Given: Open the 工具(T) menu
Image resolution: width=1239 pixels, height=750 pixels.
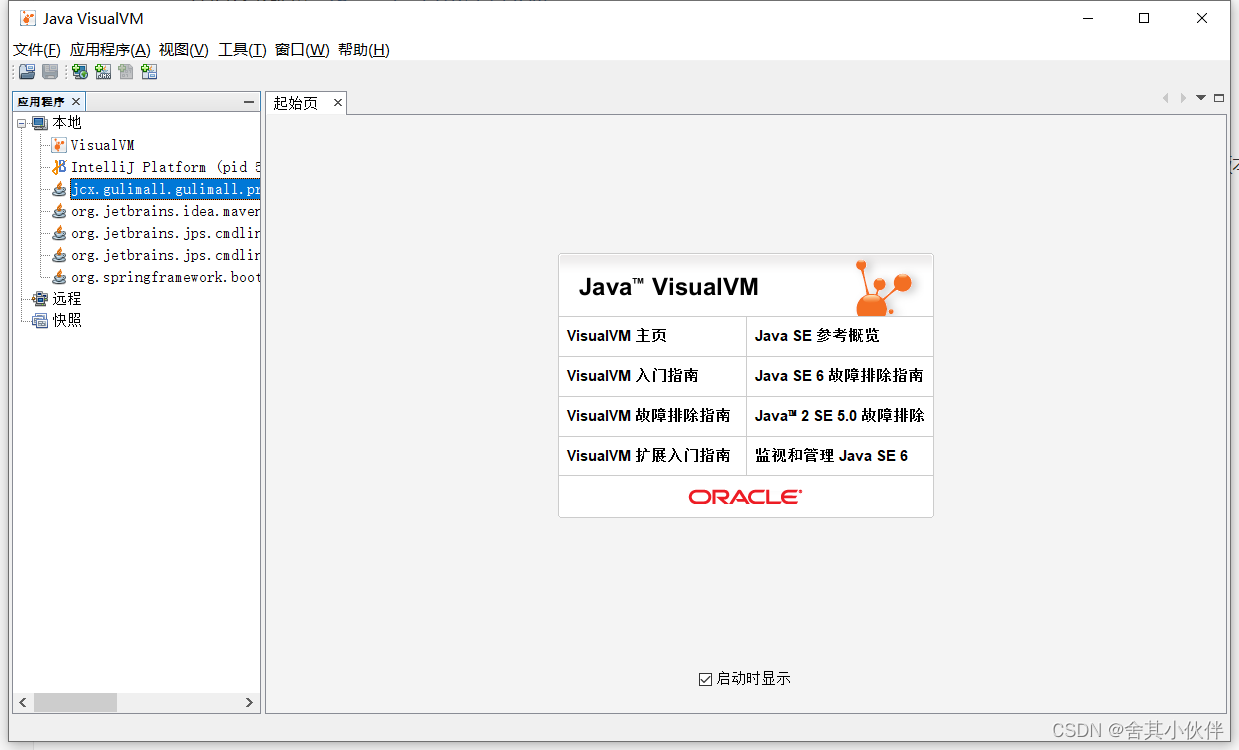Looking at the screenshot, I should [242, 50].
